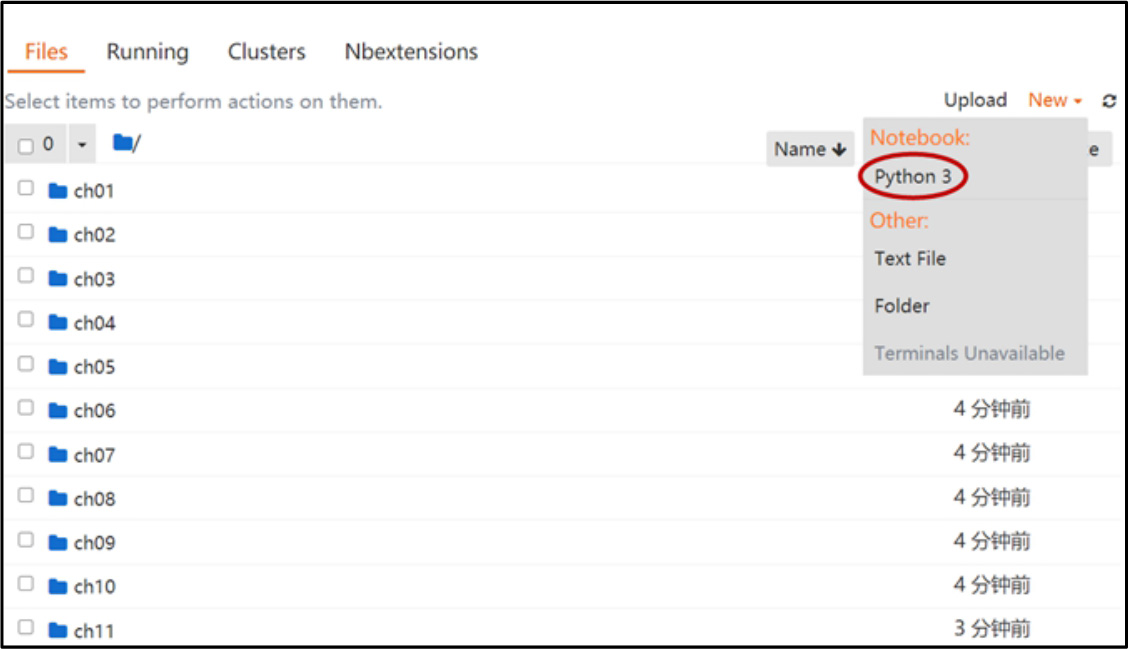Choose Python 3 notebook from menu
This screenshot has height=649, width=1128.
(x=912, y=177)
